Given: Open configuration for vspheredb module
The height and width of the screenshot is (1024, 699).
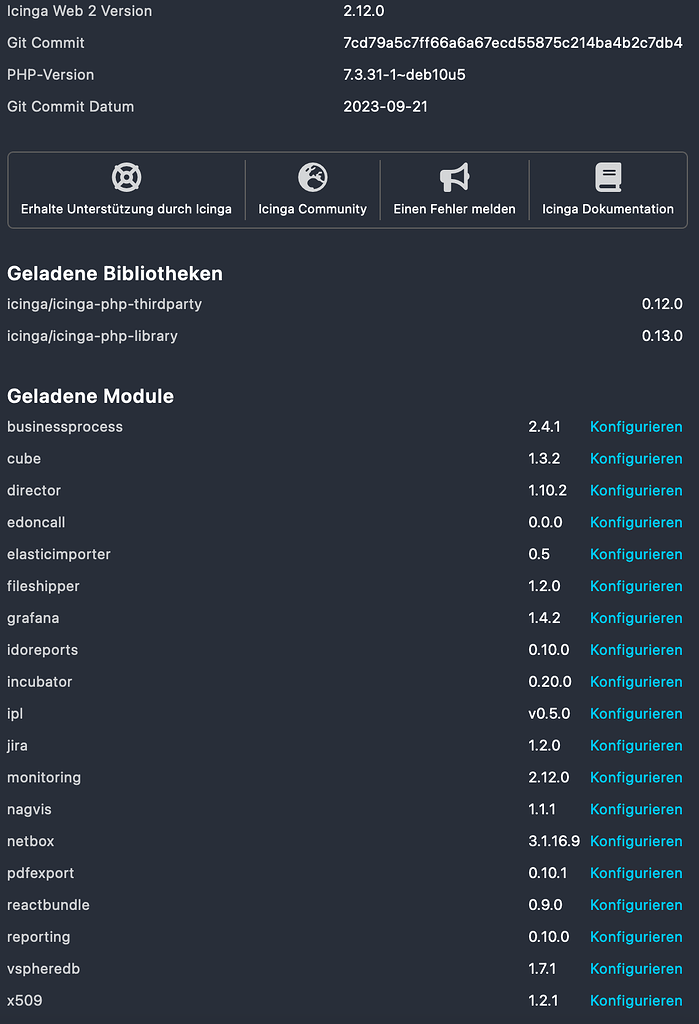Looking at the screenshot, I should [x=636, y=968].
